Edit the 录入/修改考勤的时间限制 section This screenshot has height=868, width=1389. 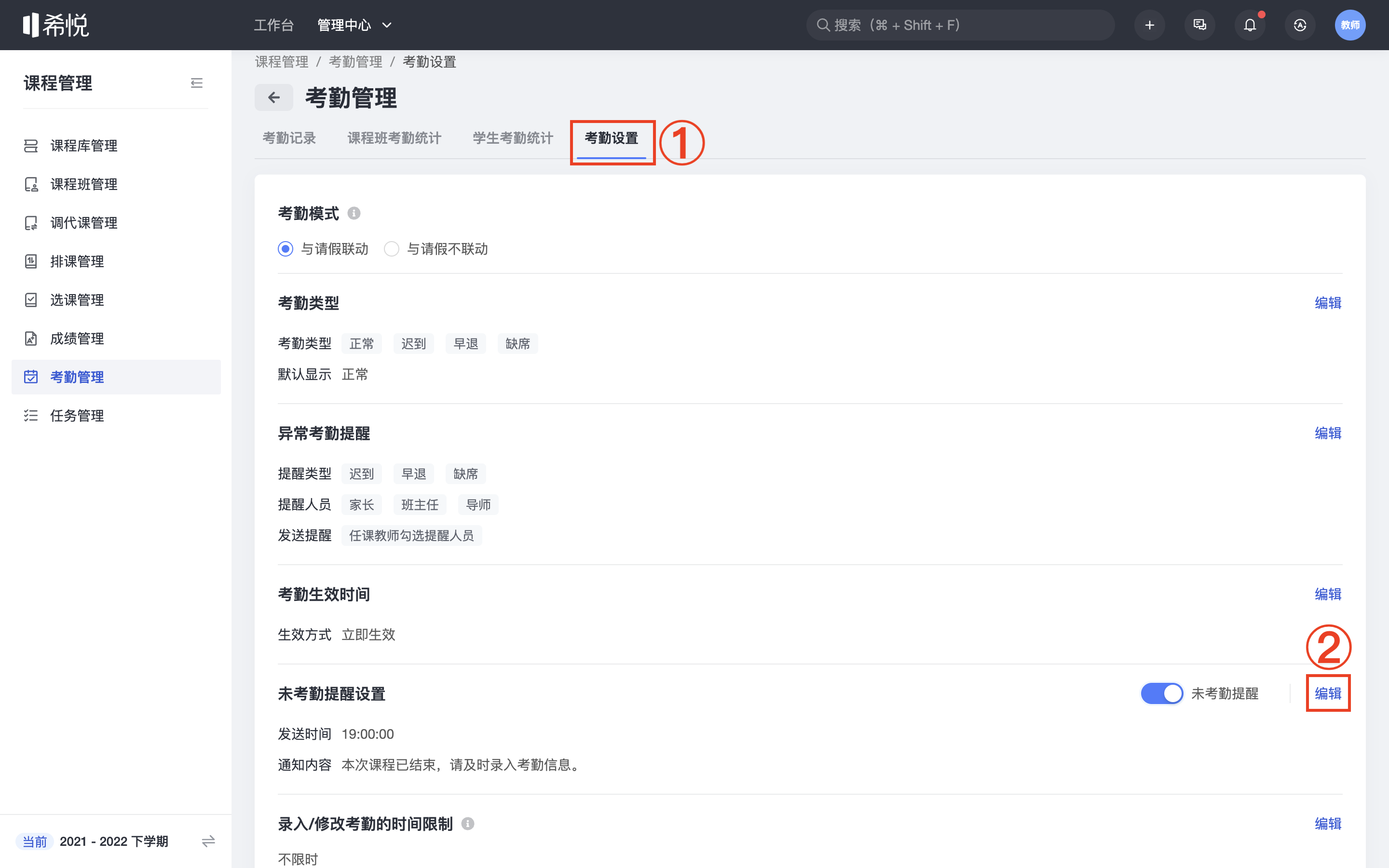point(1328,824)
